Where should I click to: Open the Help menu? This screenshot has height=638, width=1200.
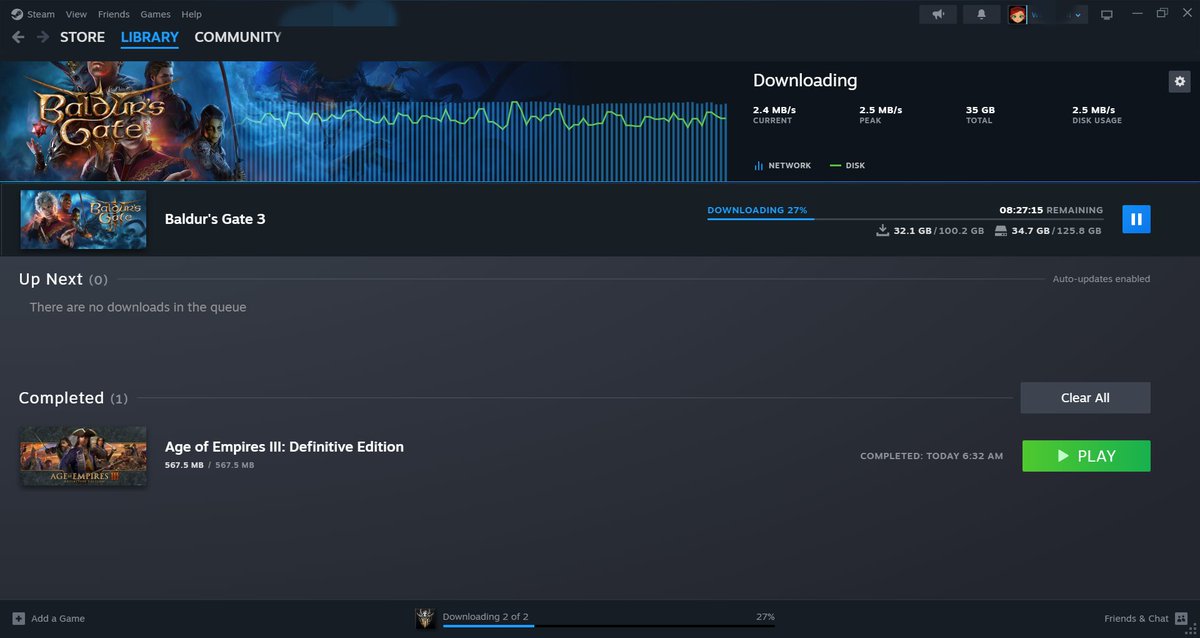(191, 14)
